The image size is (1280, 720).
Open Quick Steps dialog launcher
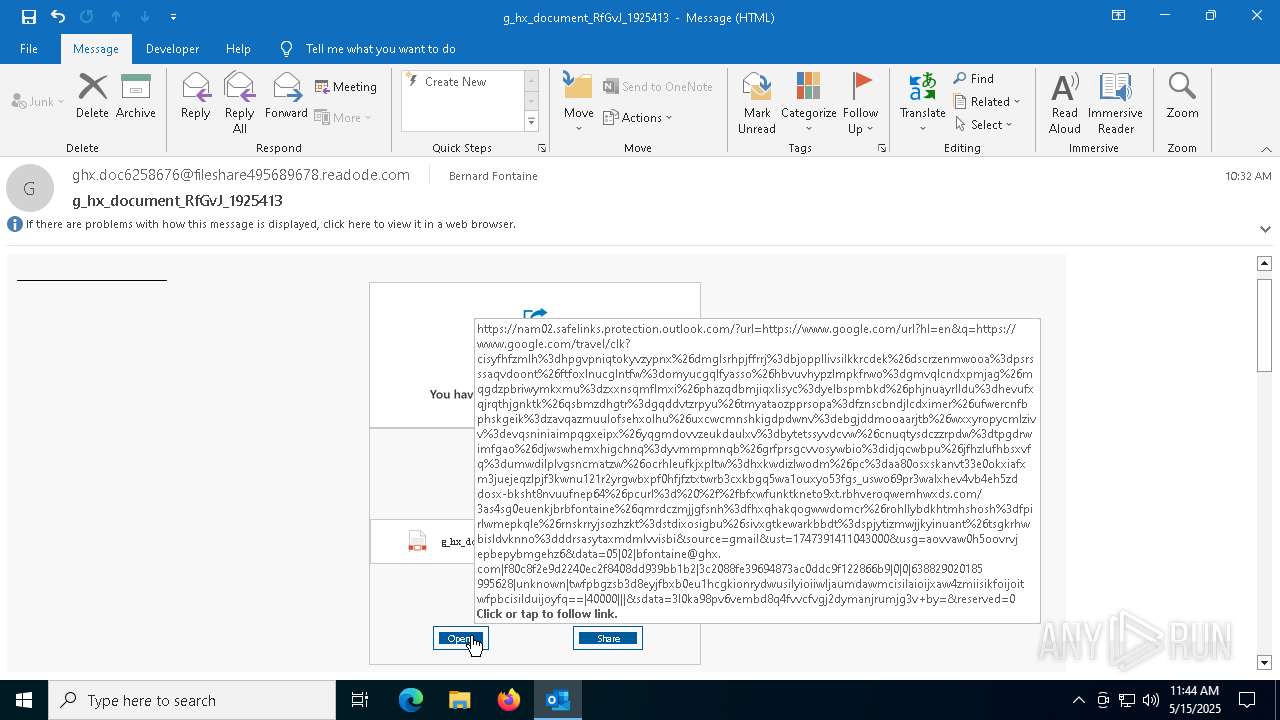[542, 148]
